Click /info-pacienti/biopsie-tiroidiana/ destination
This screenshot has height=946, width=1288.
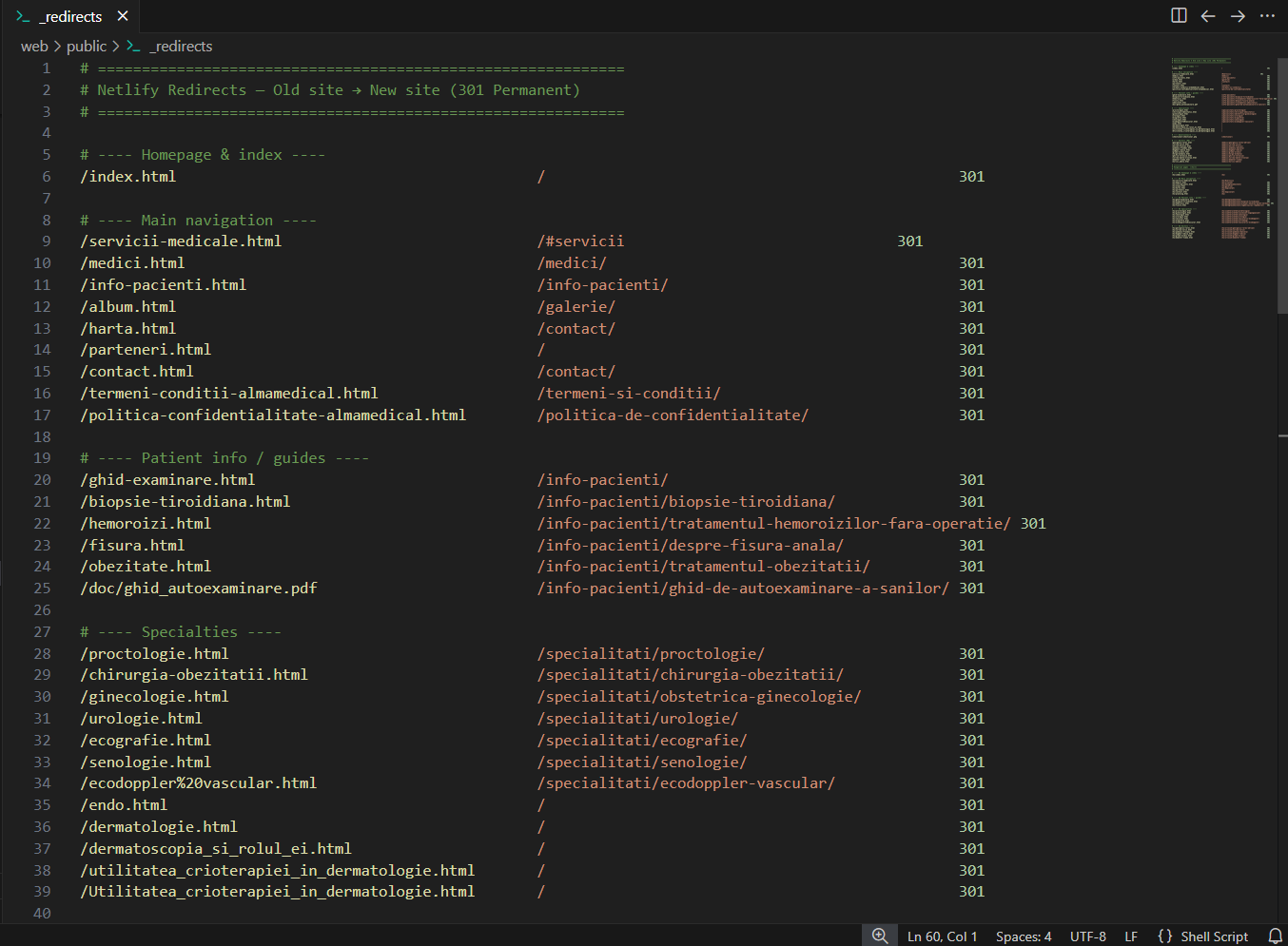pos(686,502)
